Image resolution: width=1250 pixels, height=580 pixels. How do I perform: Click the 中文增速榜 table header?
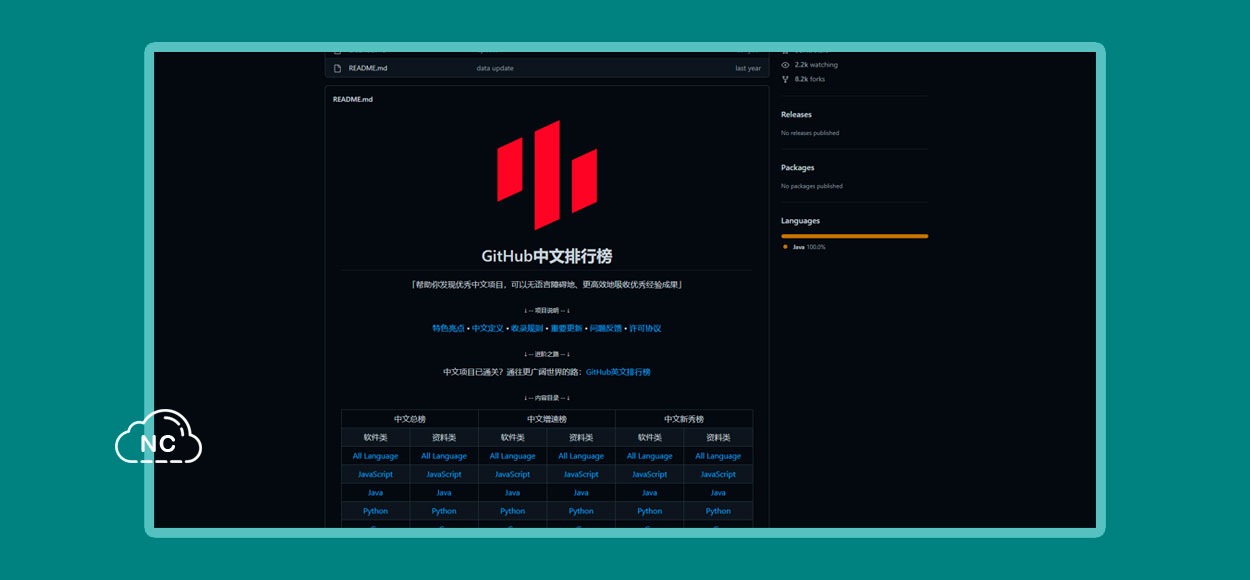click(547, 419)
